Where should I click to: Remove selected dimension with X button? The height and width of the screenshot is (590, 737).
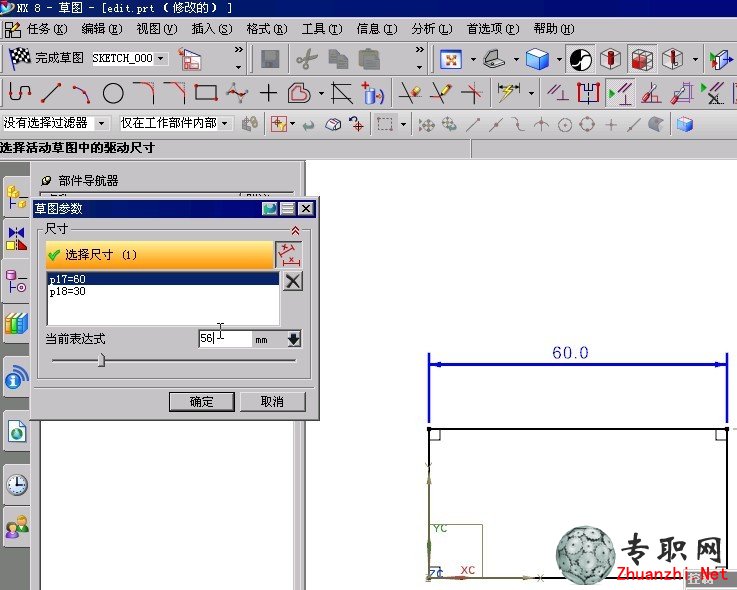pos(293,282)
